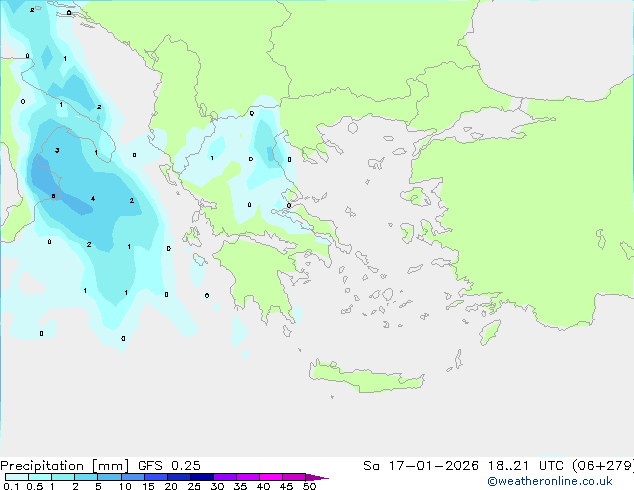Click the '(06+279)' forecast run text
This screenshot has height=490, width=634.
click(x=602, y=466)
